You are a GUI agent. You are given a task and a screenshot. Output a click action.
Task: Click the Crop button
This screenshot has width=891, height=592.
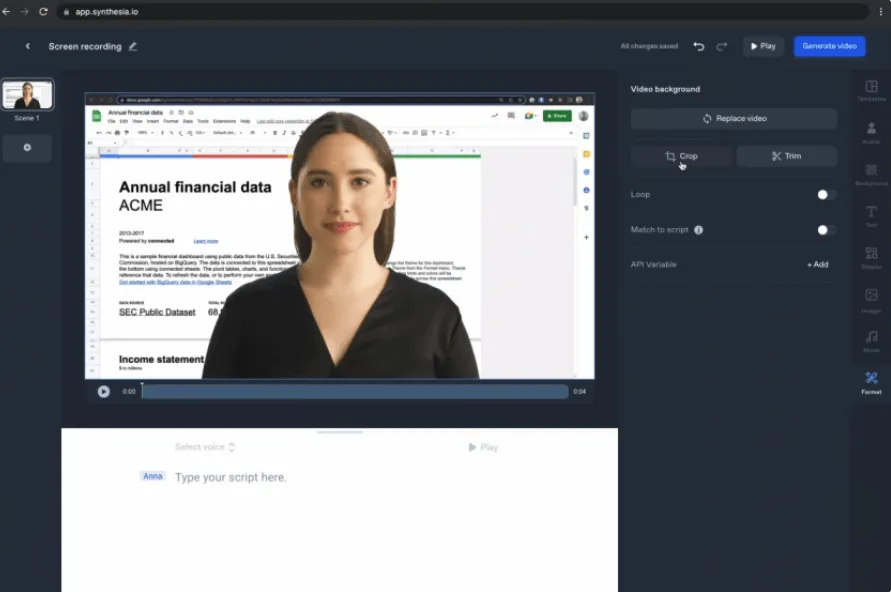[681, 156]
